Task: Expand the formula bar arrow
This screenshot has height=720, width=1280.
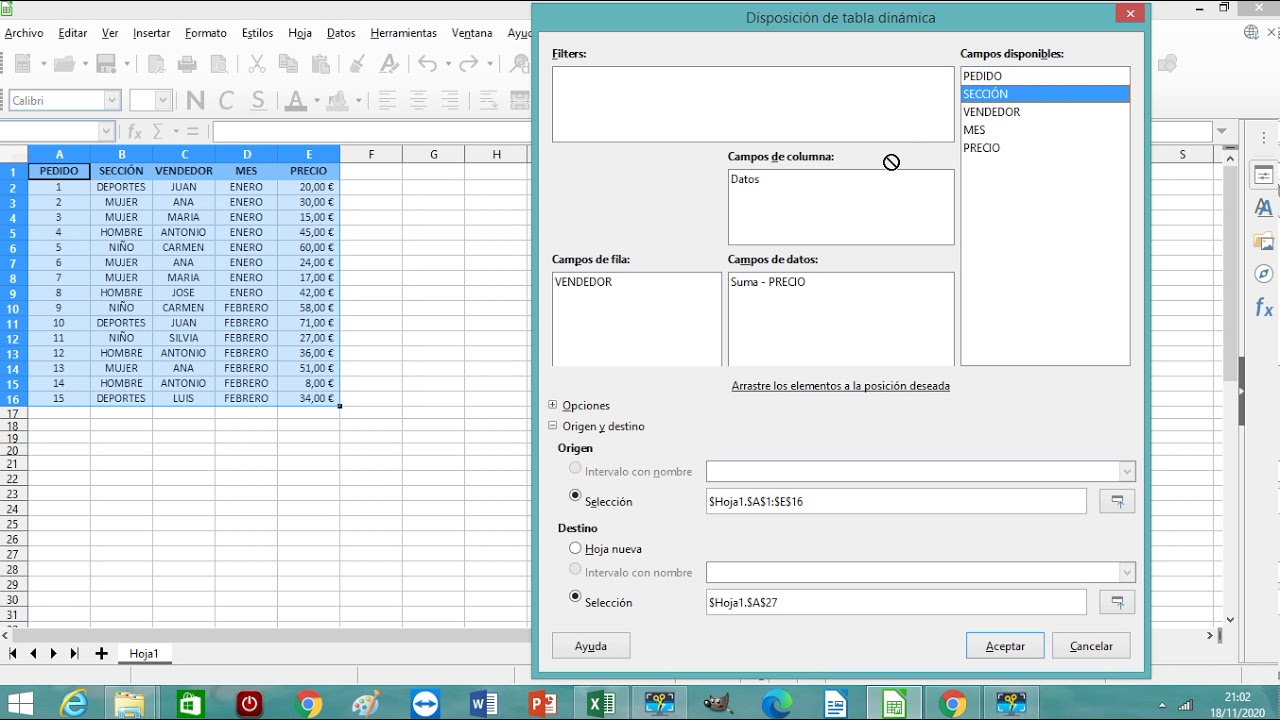Action: [1221, 131]
